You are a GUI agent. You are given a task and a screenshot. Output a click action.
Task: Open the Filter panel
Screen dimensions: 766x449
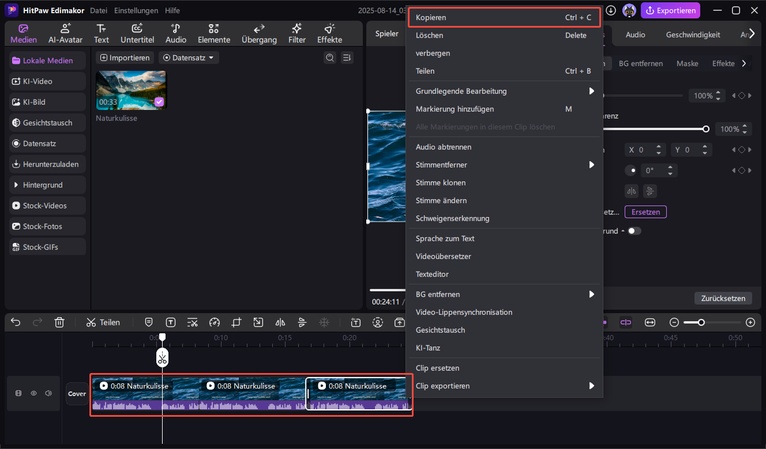click(297, 34)
